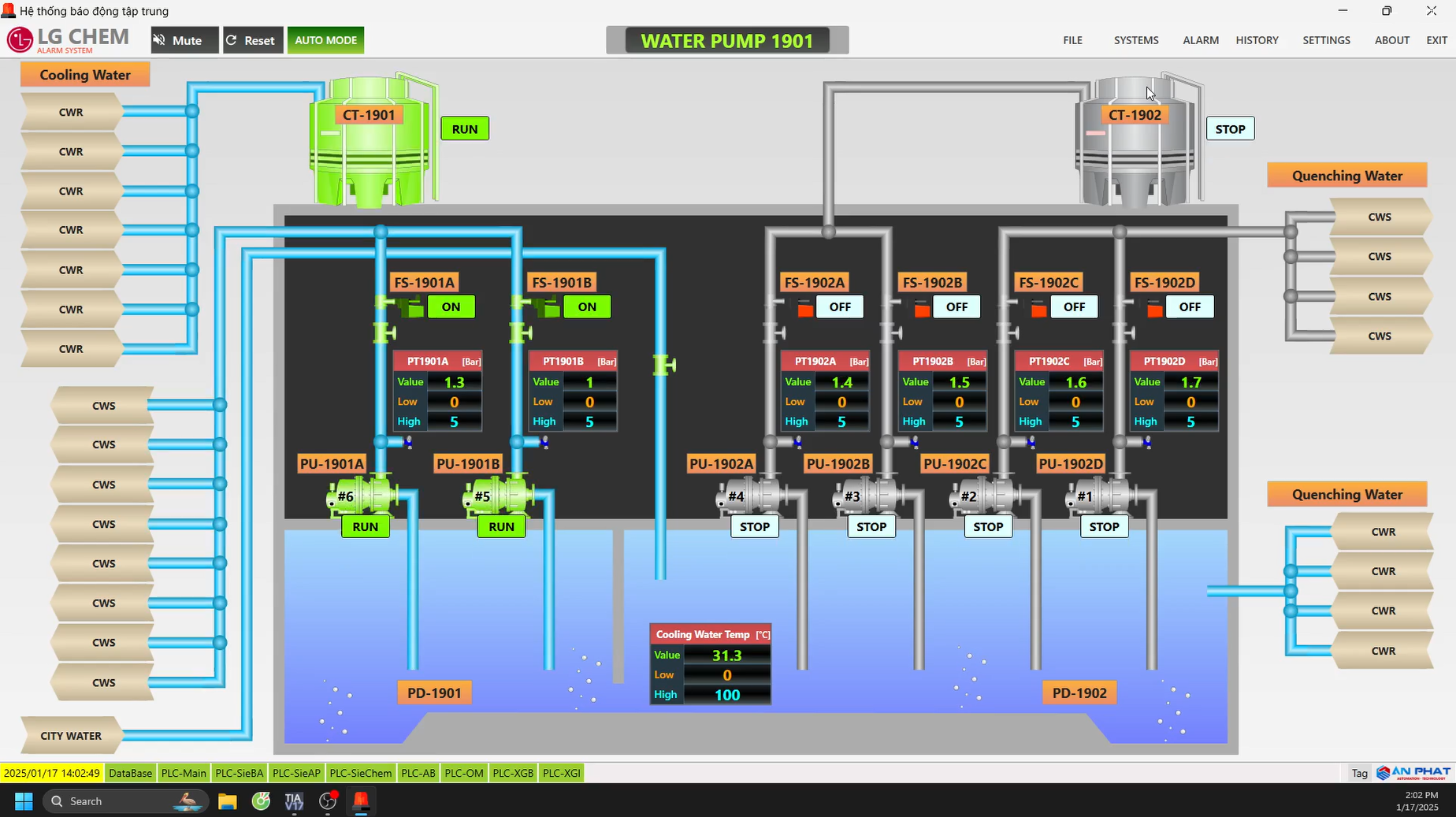Screen dimensions: 1456x817
Task: Select pump #6 PU-1901A icon
Action: point(362,496)
